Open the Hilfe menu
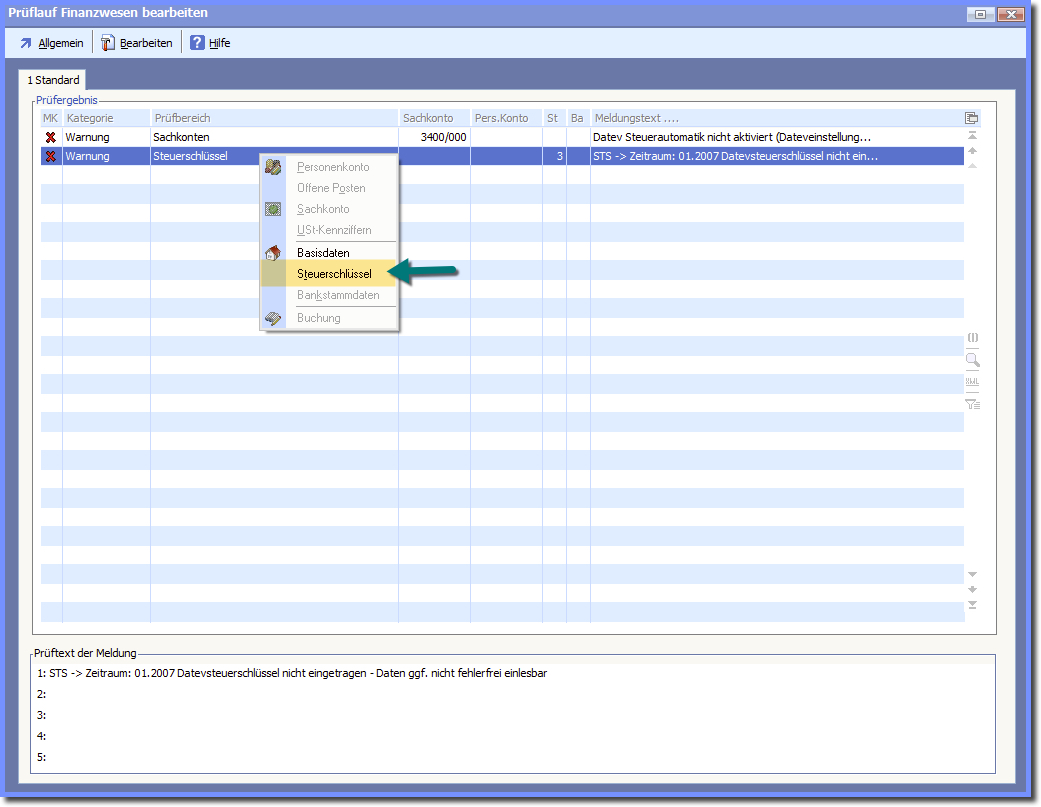 [210, 43]
